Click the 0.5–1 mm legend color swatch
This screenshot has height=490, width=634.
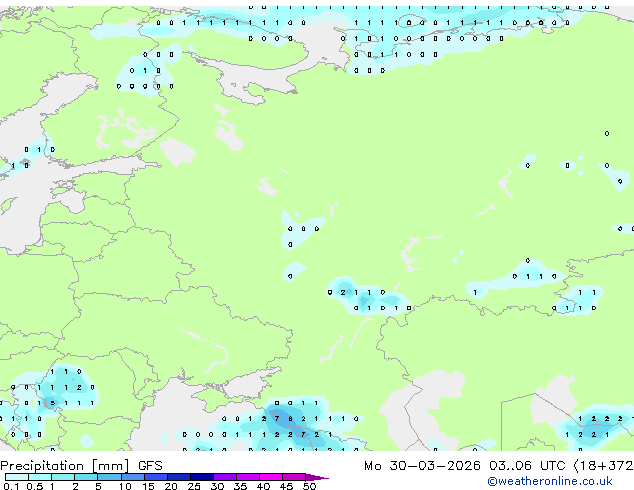[40, 477]
